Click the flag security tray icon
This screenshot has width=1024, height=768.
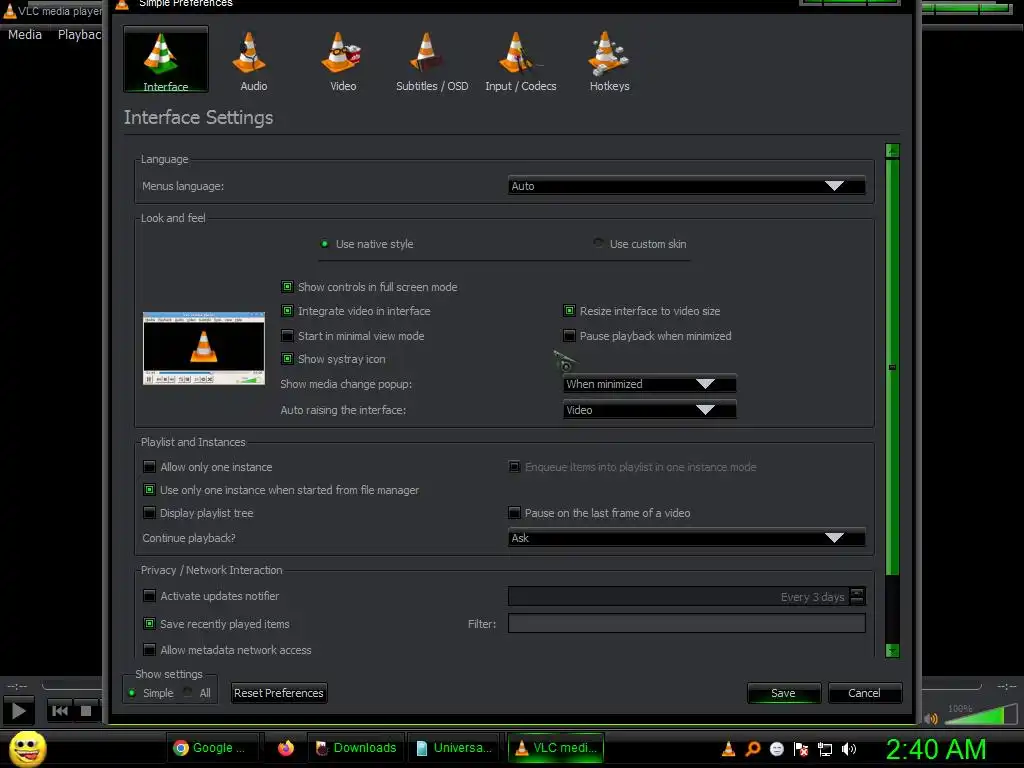(801, 749)
